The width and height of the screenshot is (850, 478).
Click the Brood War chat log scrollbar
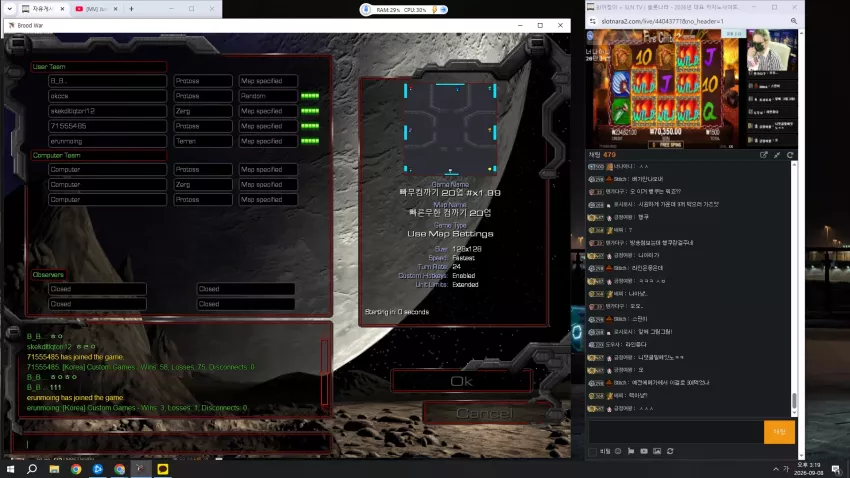(325, 372)
